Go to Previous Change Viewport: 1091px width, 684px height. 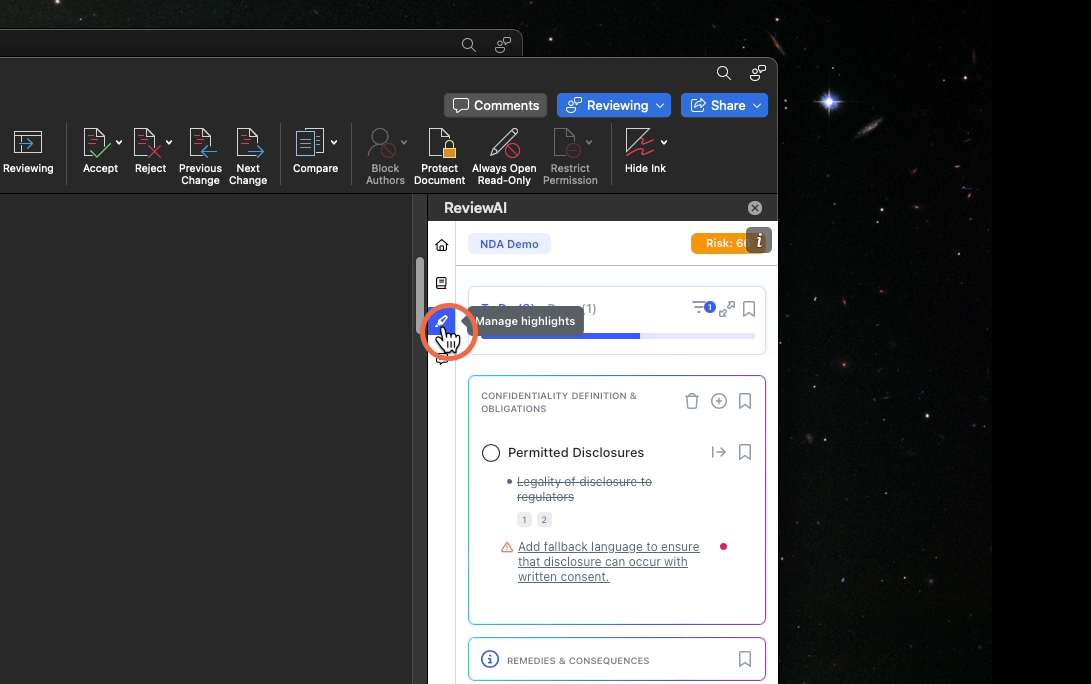point(200,157)
